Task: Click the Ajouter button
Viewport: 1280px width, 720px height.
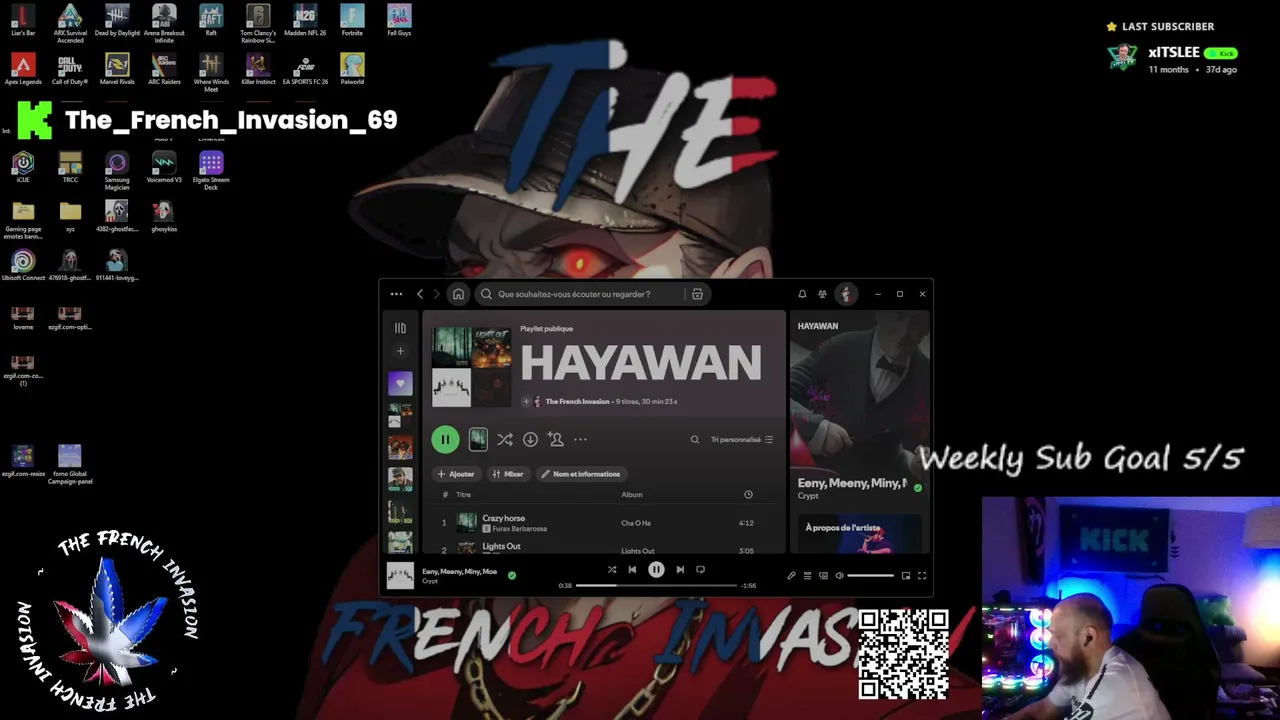Action: [456, 474]
